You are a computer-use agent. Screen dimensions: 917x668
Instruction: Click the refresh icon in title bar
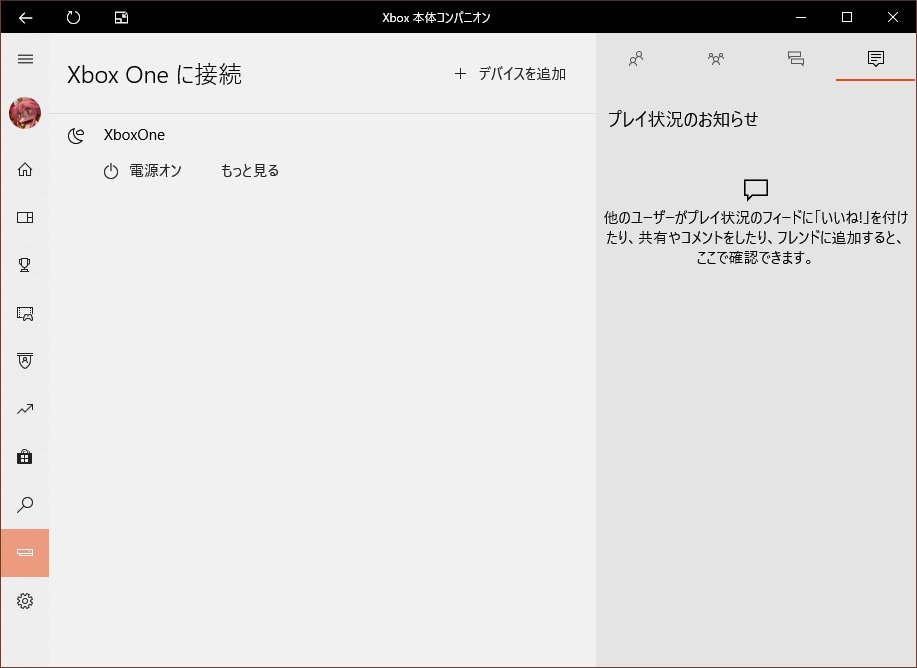73,18
